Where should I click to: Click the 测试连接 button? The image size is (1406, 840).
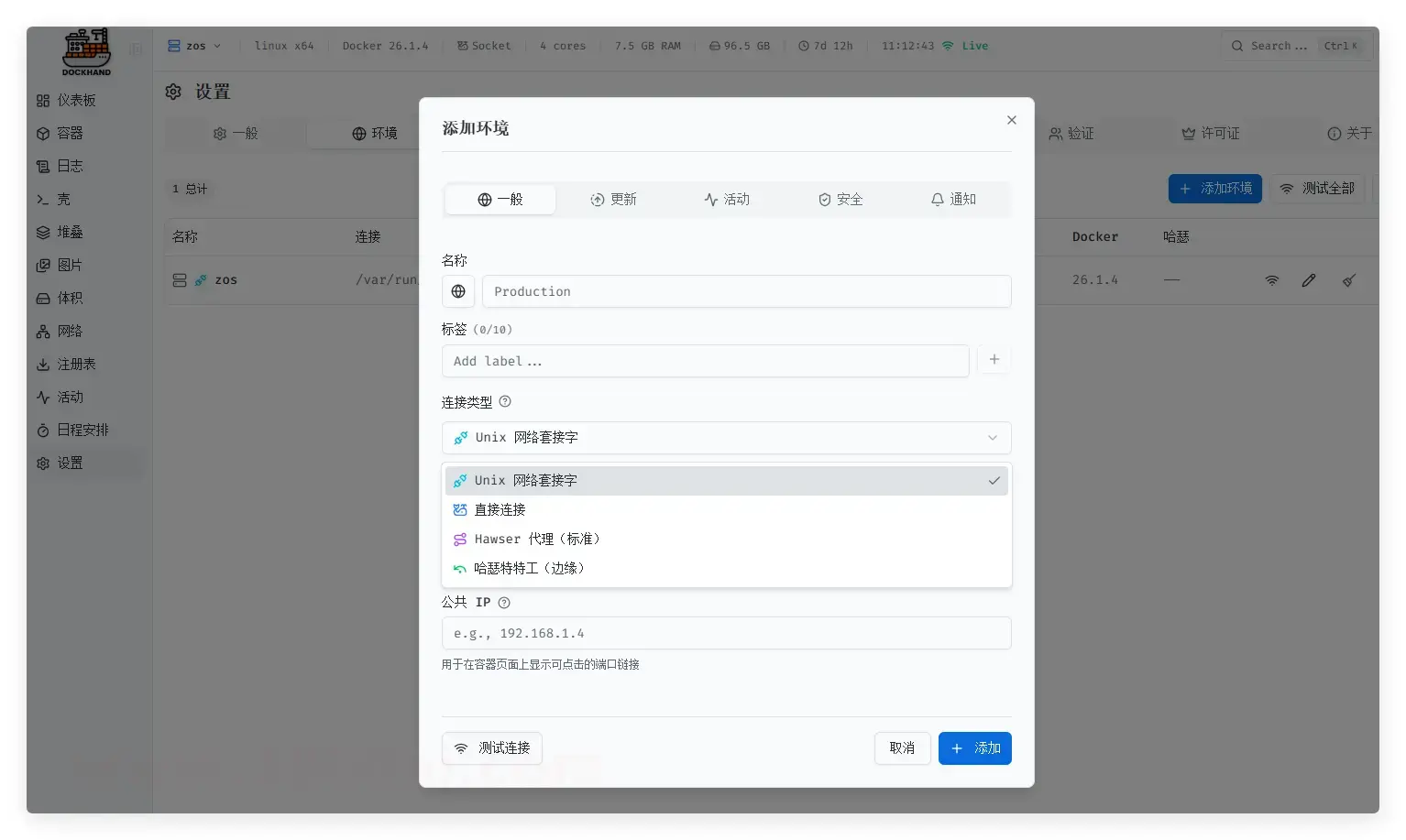(492, 747)
